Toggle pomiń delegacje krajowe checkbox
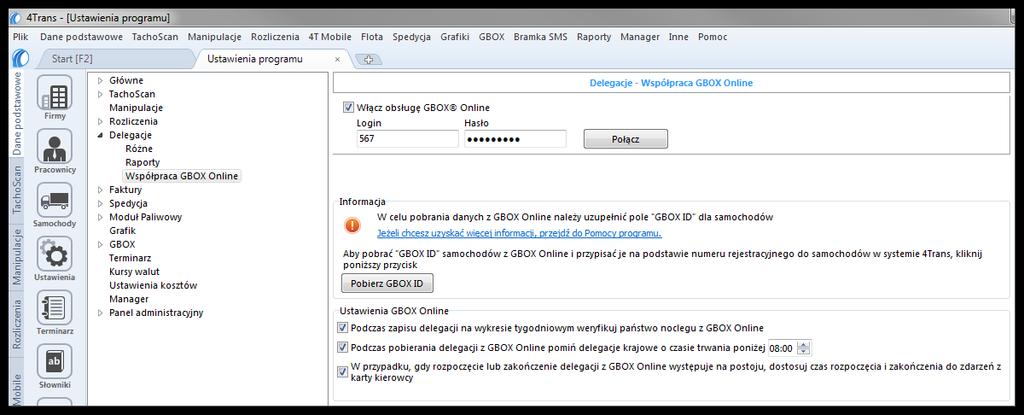The height and width of the screenshot is (415, 1024). pos(342,347)
